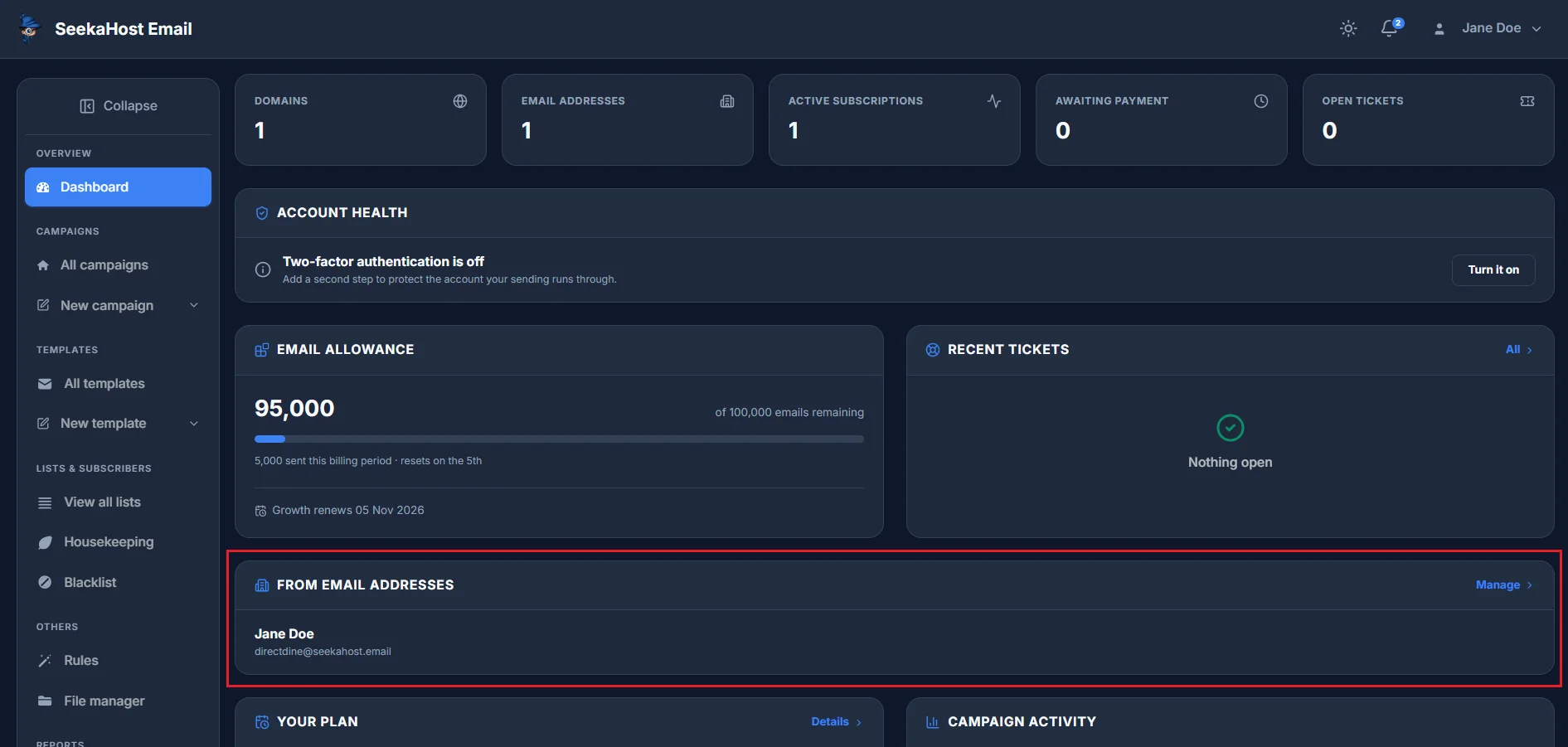Click the From Email Addresses header icon

(x=262, y=585)
